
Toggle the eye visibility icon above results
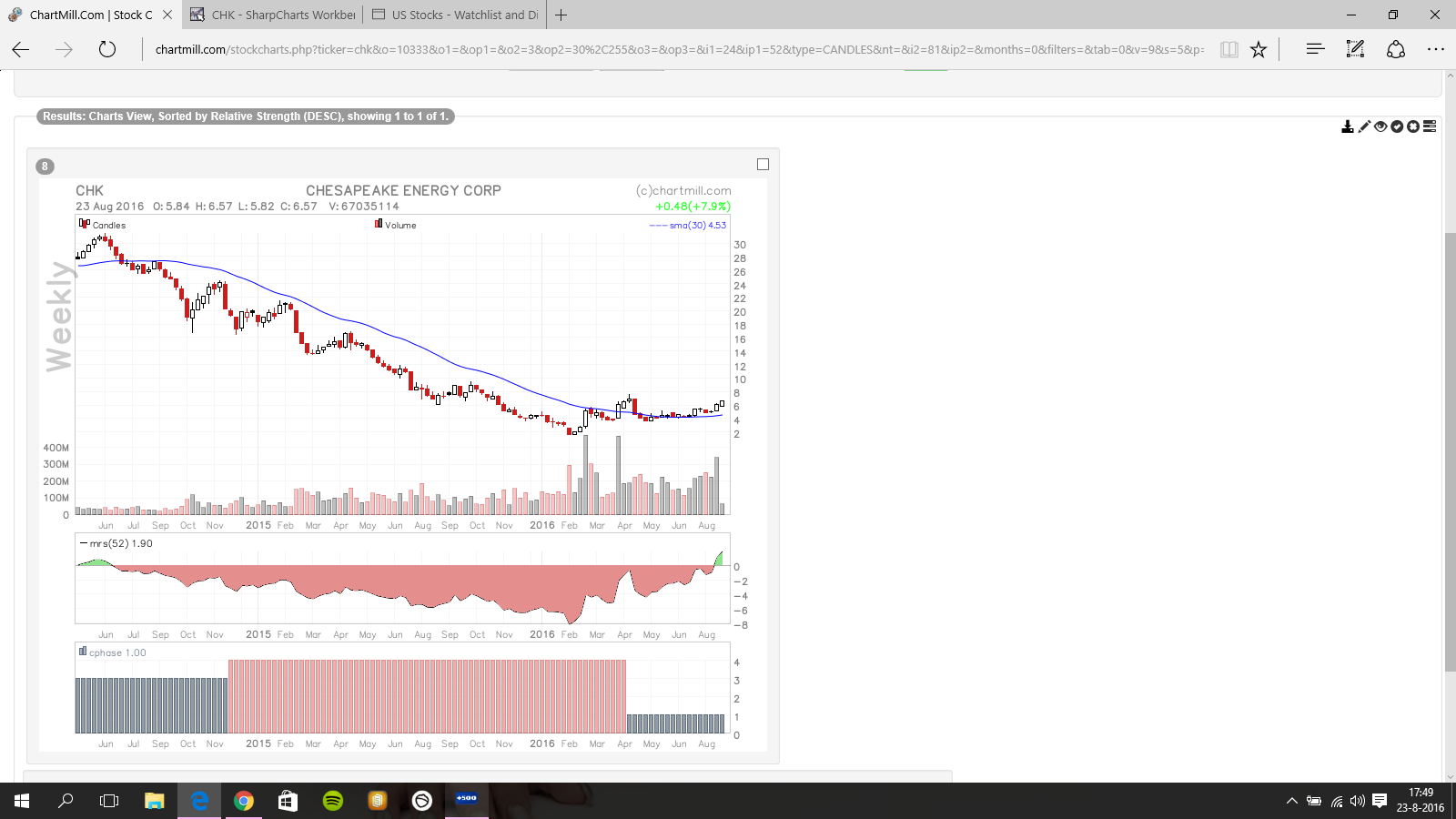tap(1380, 126)
